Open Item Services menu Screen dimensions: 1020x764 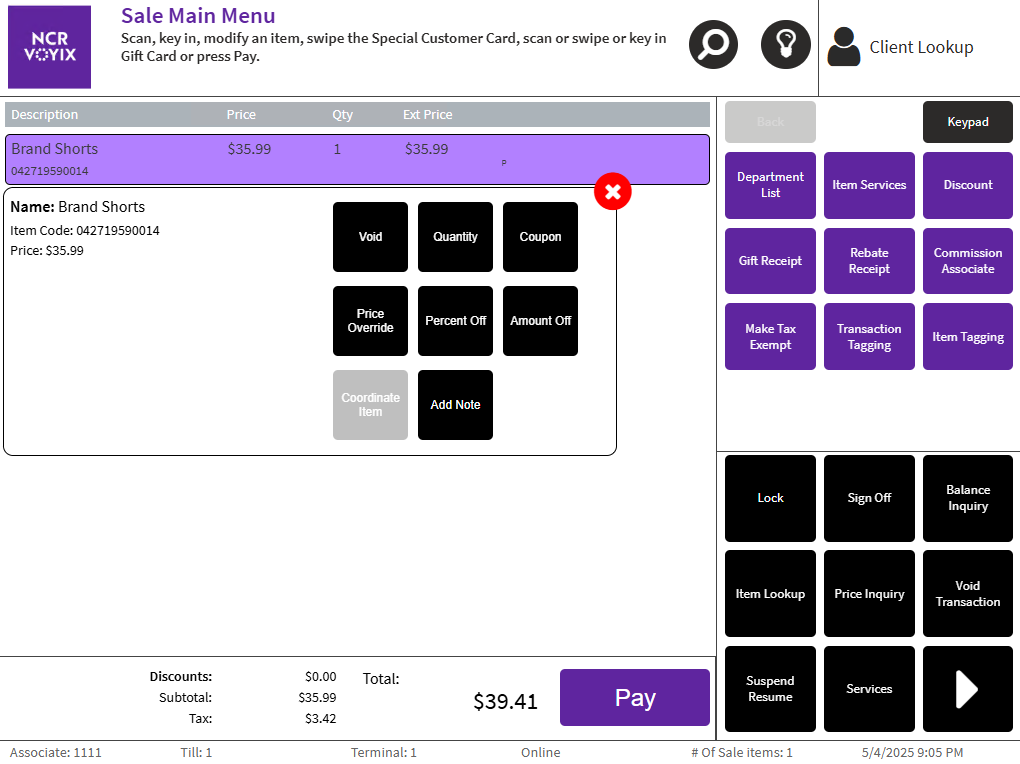pos(869,185)
